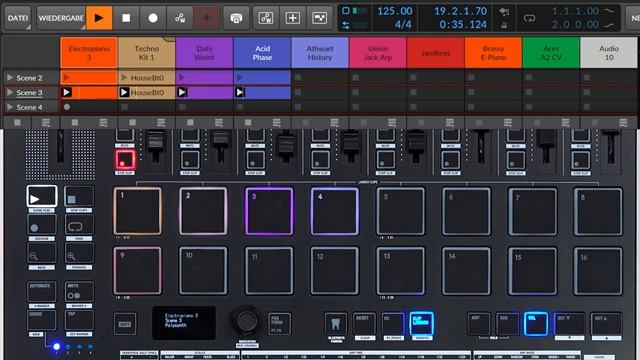
Task: Click controller's scene play button
Action: coord(42,196)
